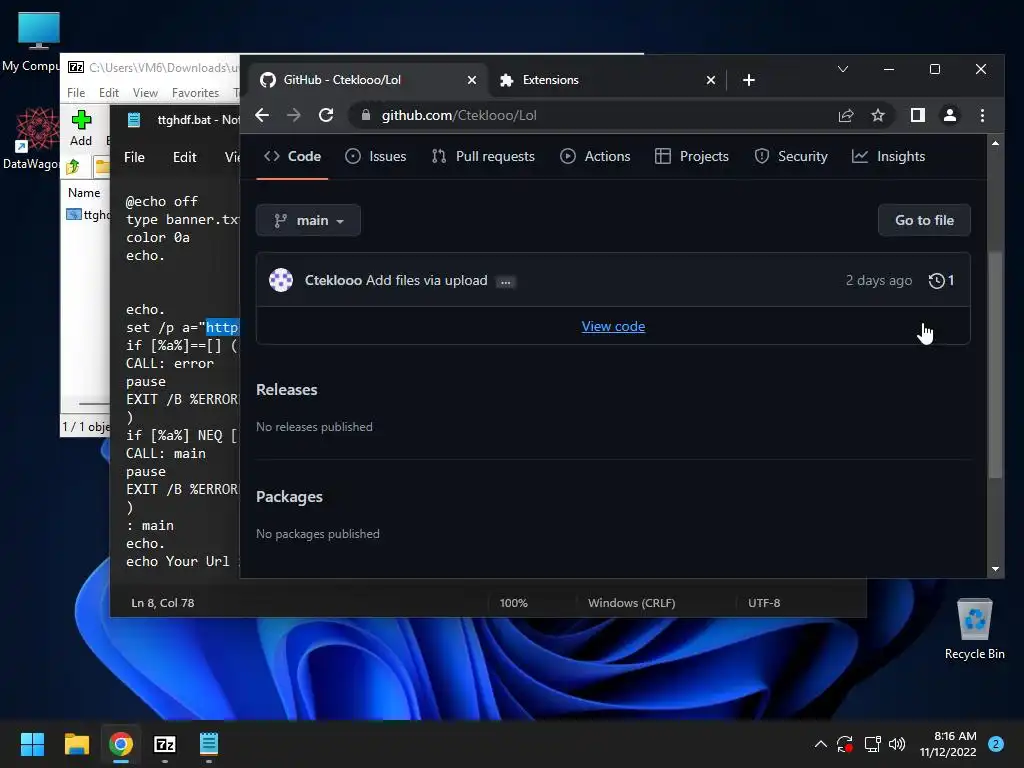Click the Name column header in 7-Zip

click(84, 193)
